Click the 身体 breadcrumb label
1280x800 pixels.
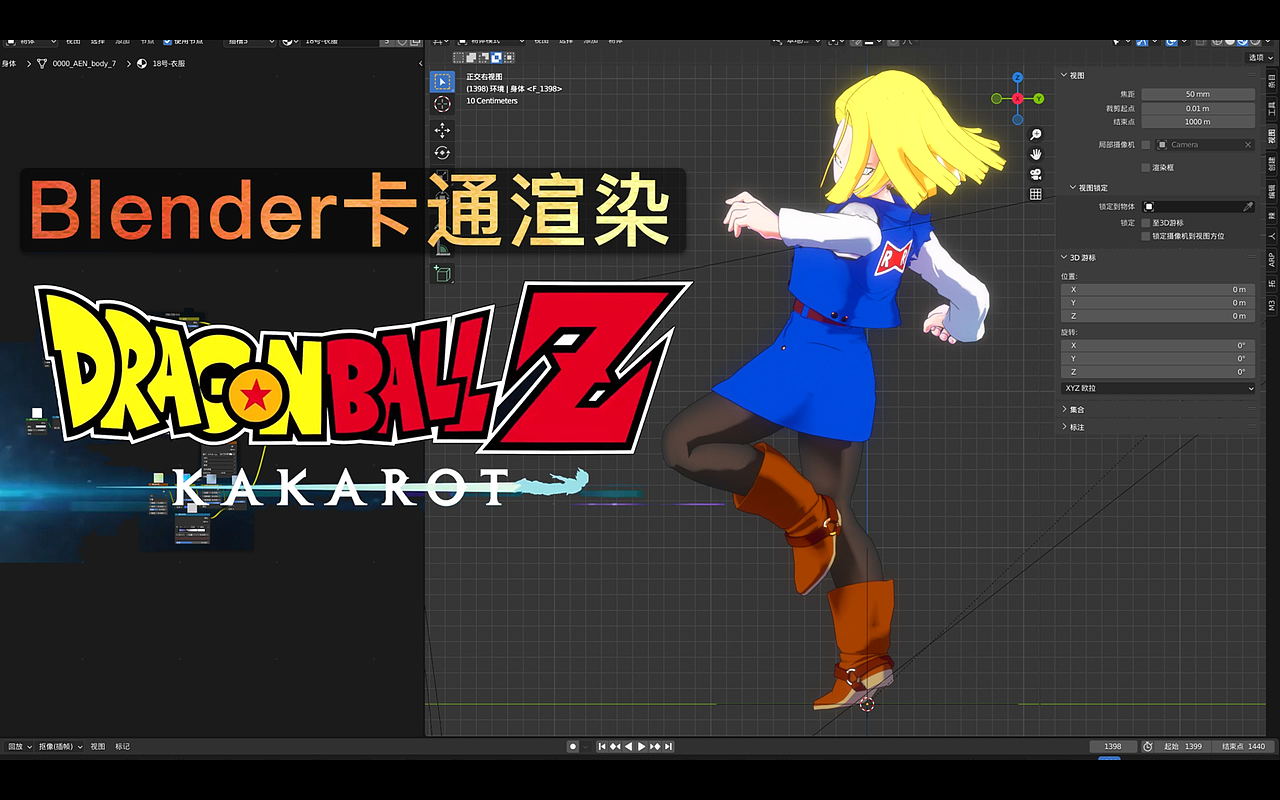(x=9, y=63)
